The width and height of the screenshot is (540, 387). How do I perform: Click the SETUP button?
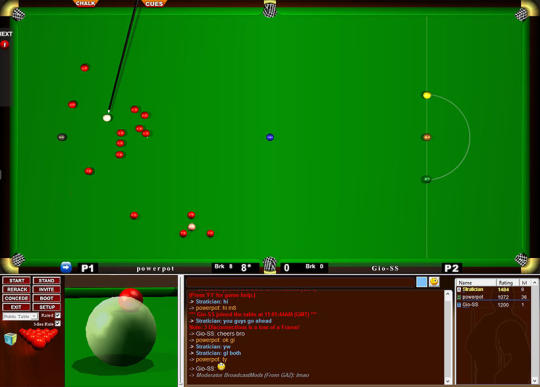point(47,307)
